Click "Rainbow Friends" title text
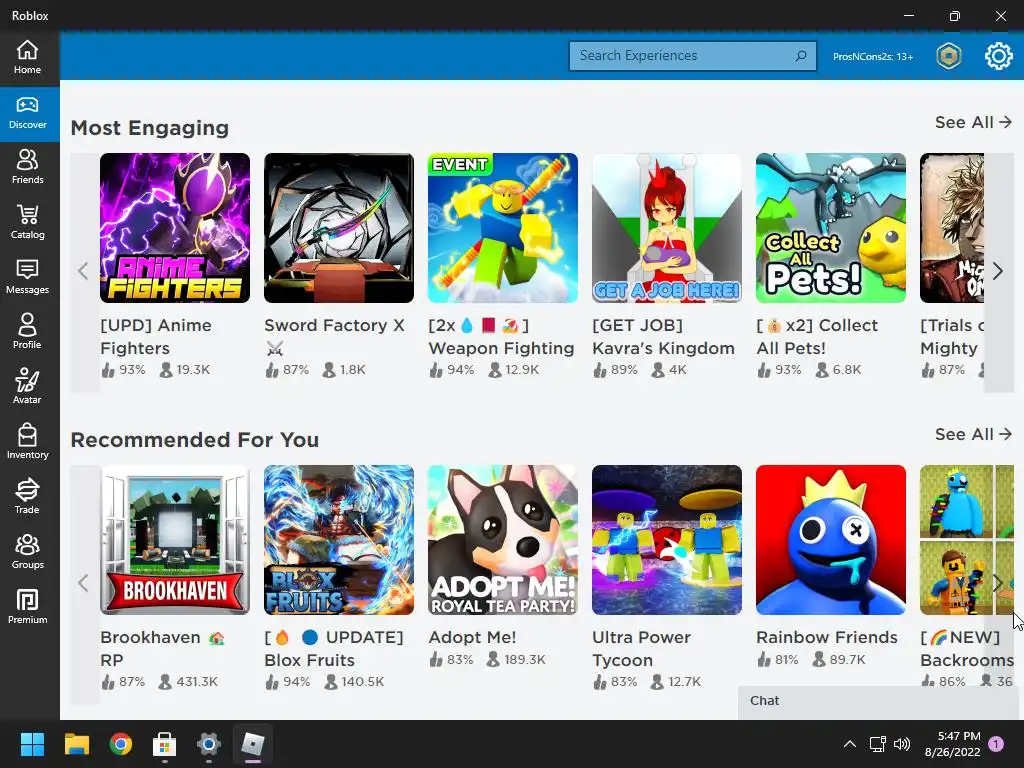 (x=827, y=637)
